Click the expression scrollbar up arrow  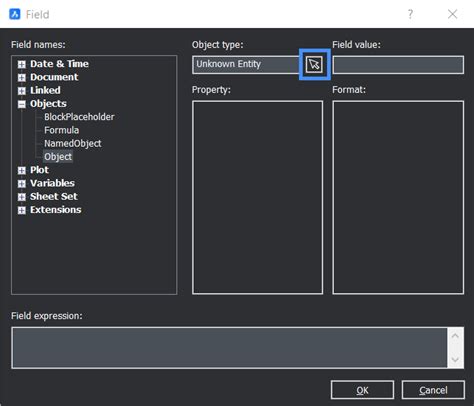click(455, 336)
